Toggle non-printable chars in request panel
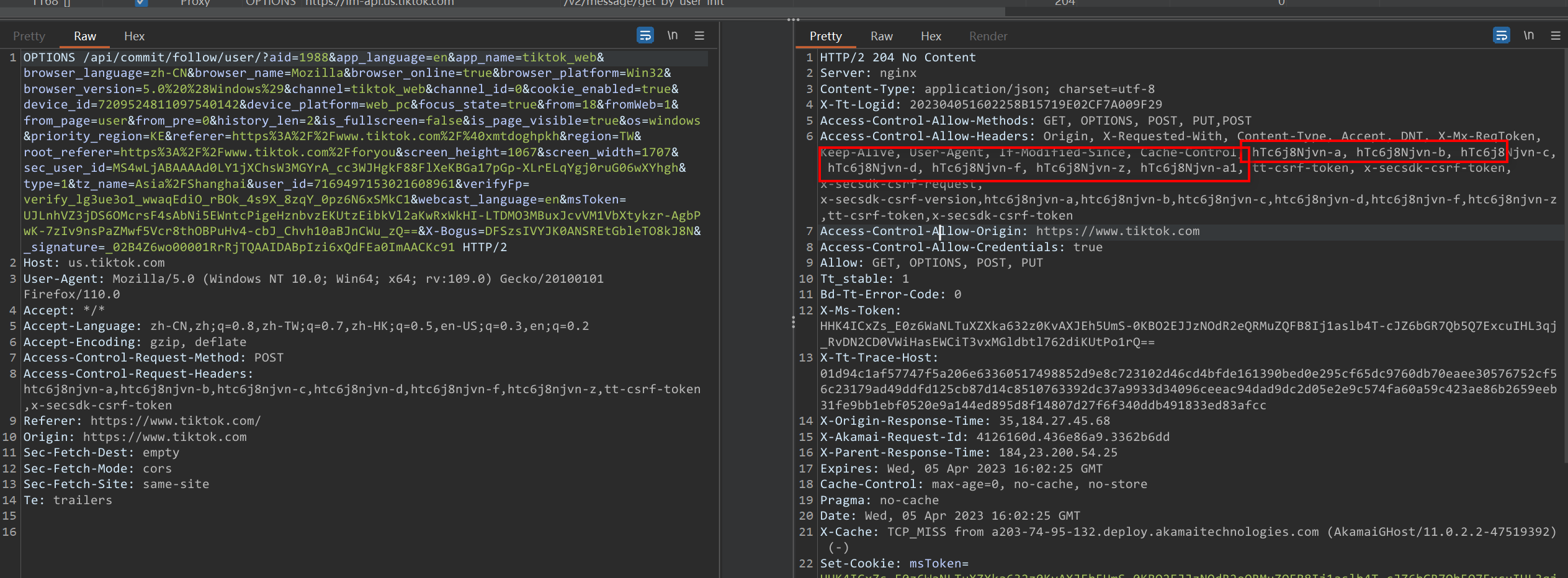Viewport: 1568px width, 578px height. (x=673, y=35)
